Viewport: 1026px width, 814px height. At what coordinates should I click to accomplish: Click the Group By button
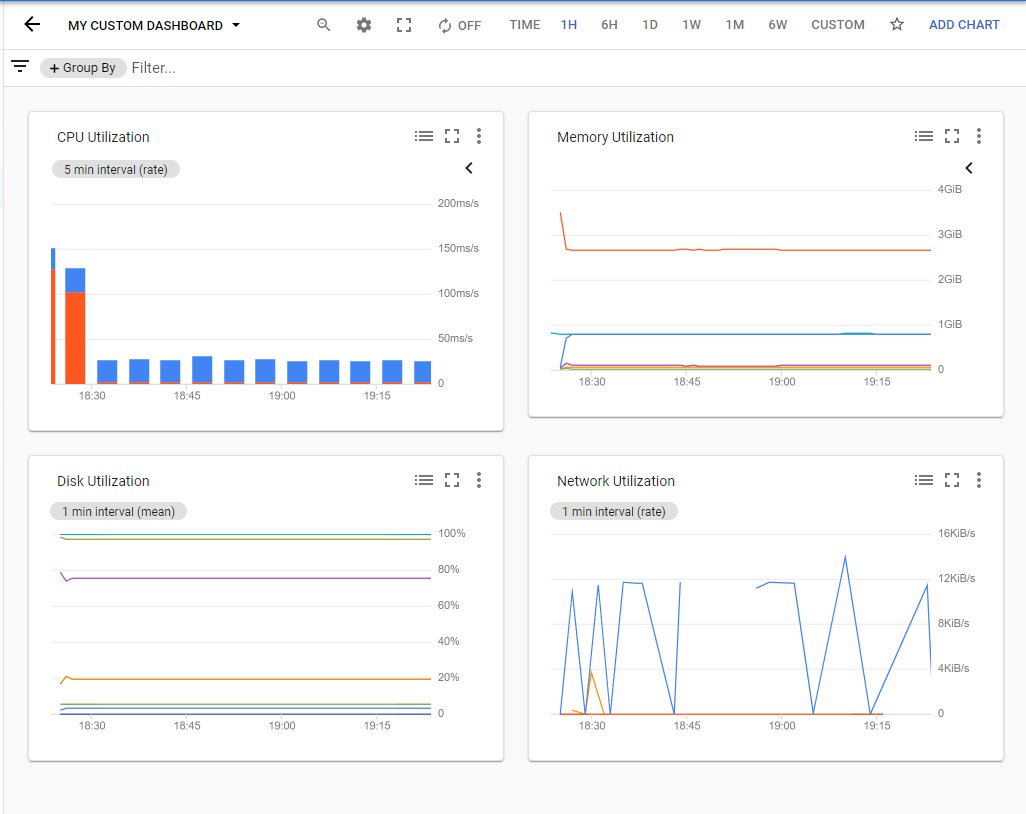(x=82, y=68)
